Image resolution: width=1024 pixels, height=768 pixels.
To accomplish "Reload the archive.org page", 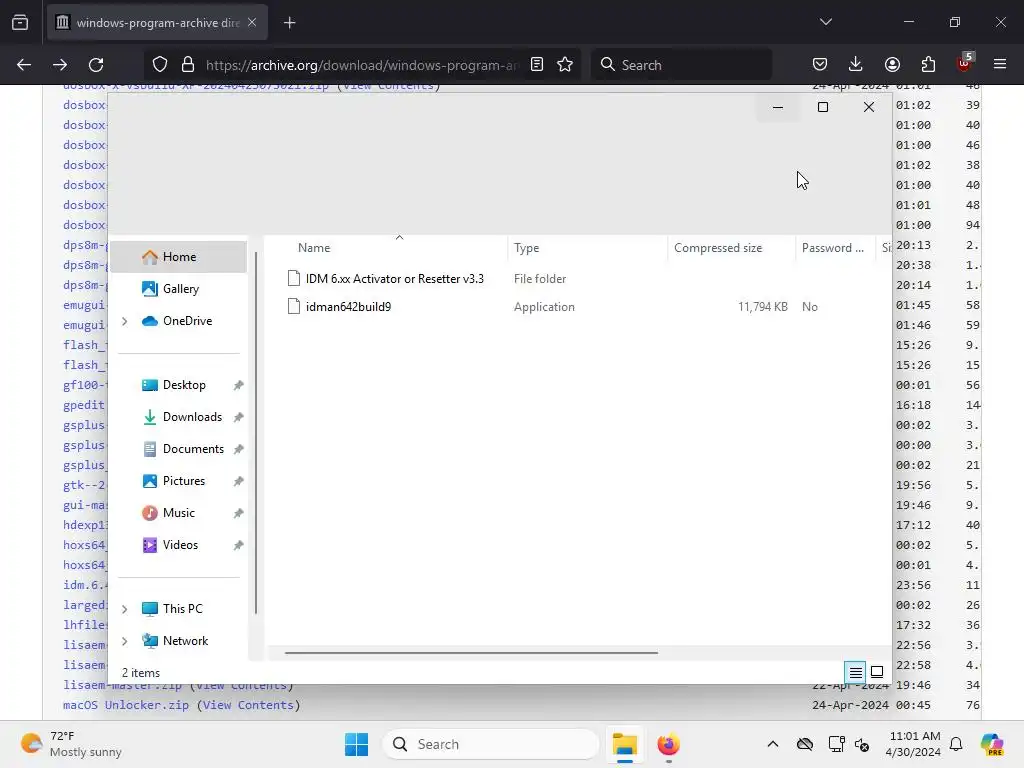I will [96, 65].
